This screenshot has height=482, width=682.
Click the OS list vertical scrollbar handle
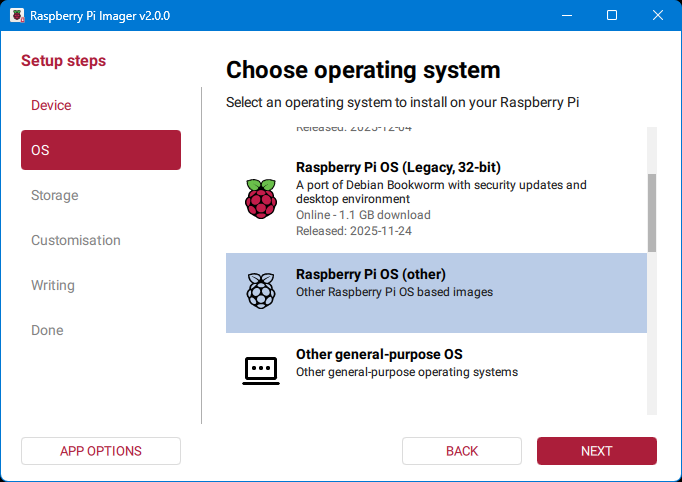point(652,212)
